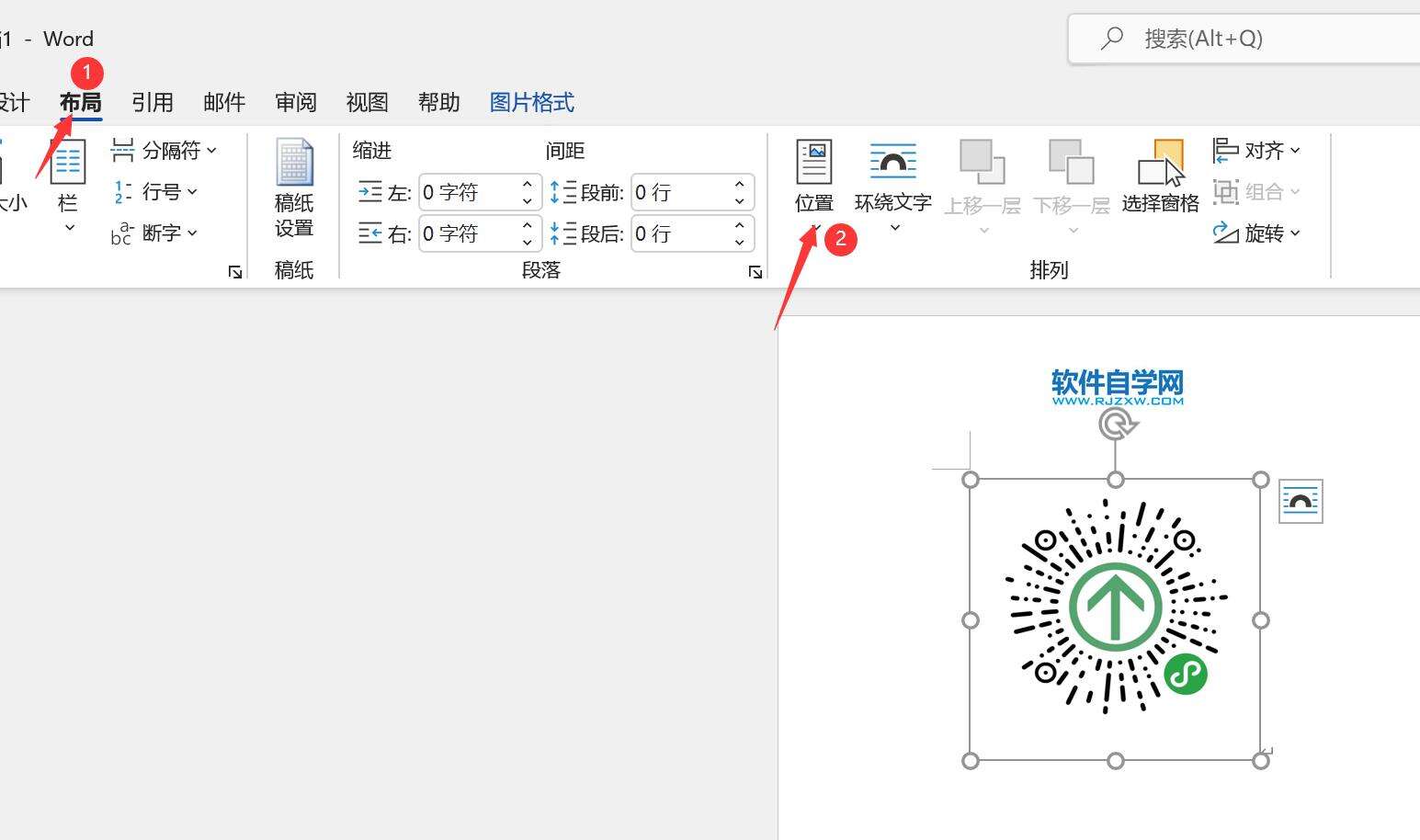Viewport: 1420px width, 840px height.
Task: Increase 段后 spacing with up arrow
Action: click(740, 225)
